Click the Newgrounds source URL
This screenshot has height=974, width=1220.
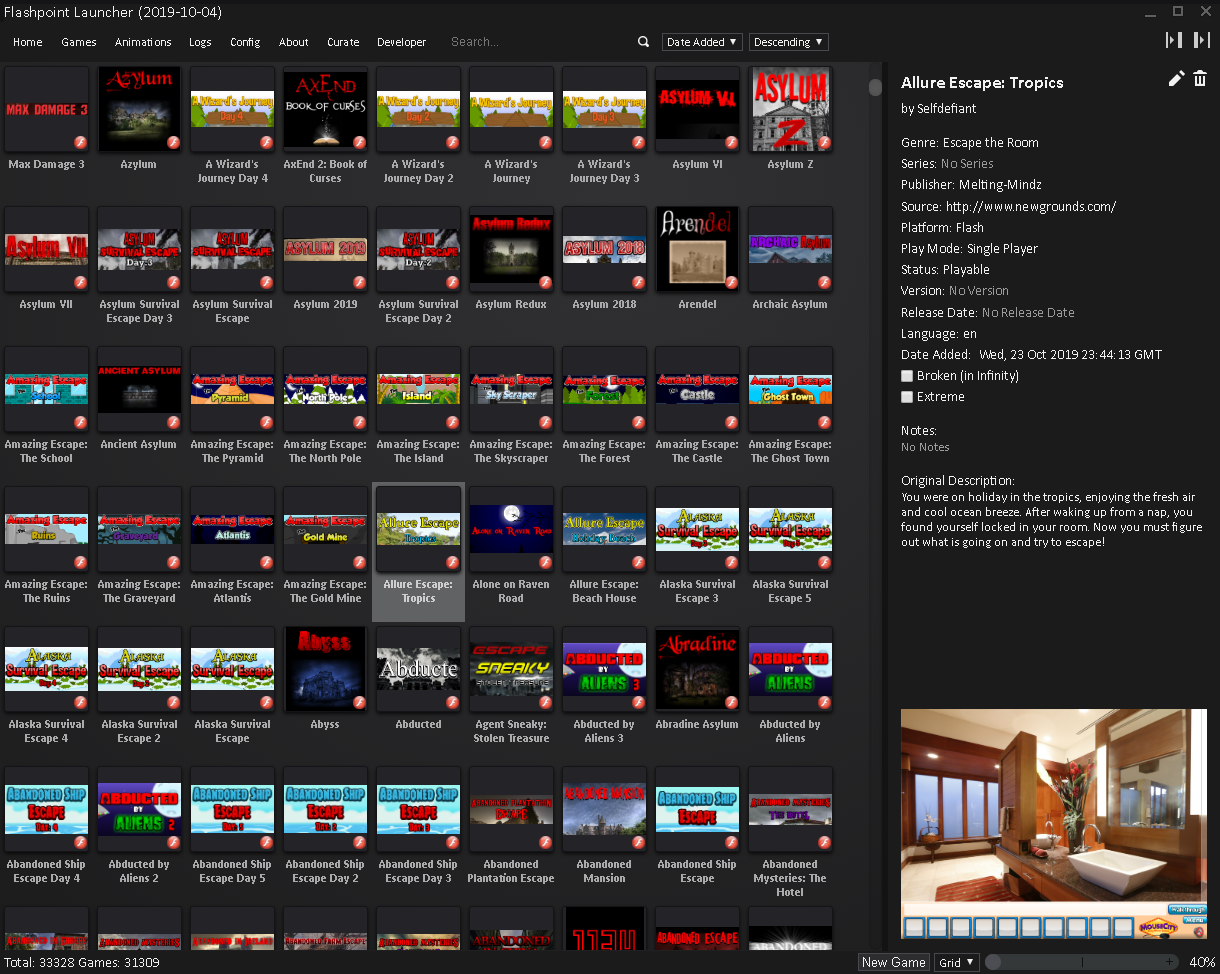click(1030, 207)
